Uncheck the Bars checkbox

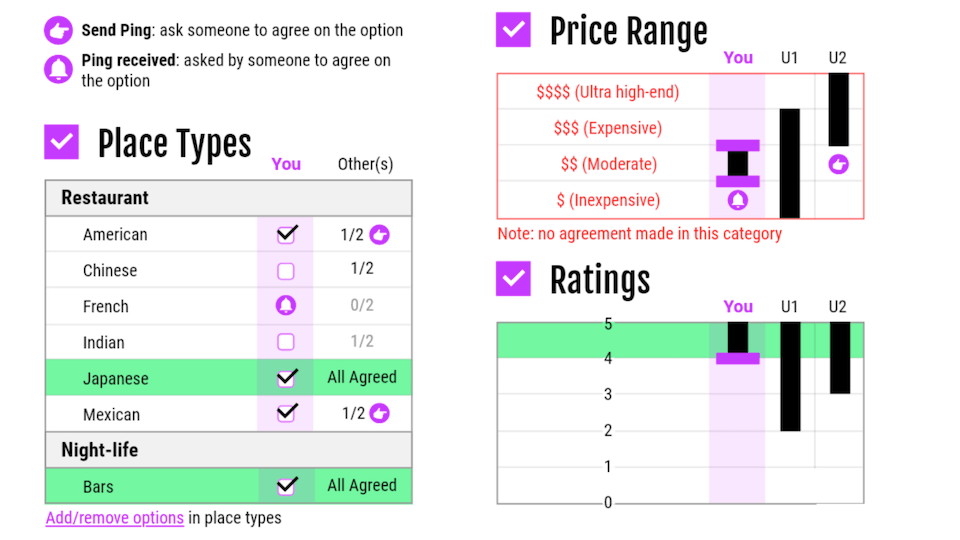pos(286,486)
